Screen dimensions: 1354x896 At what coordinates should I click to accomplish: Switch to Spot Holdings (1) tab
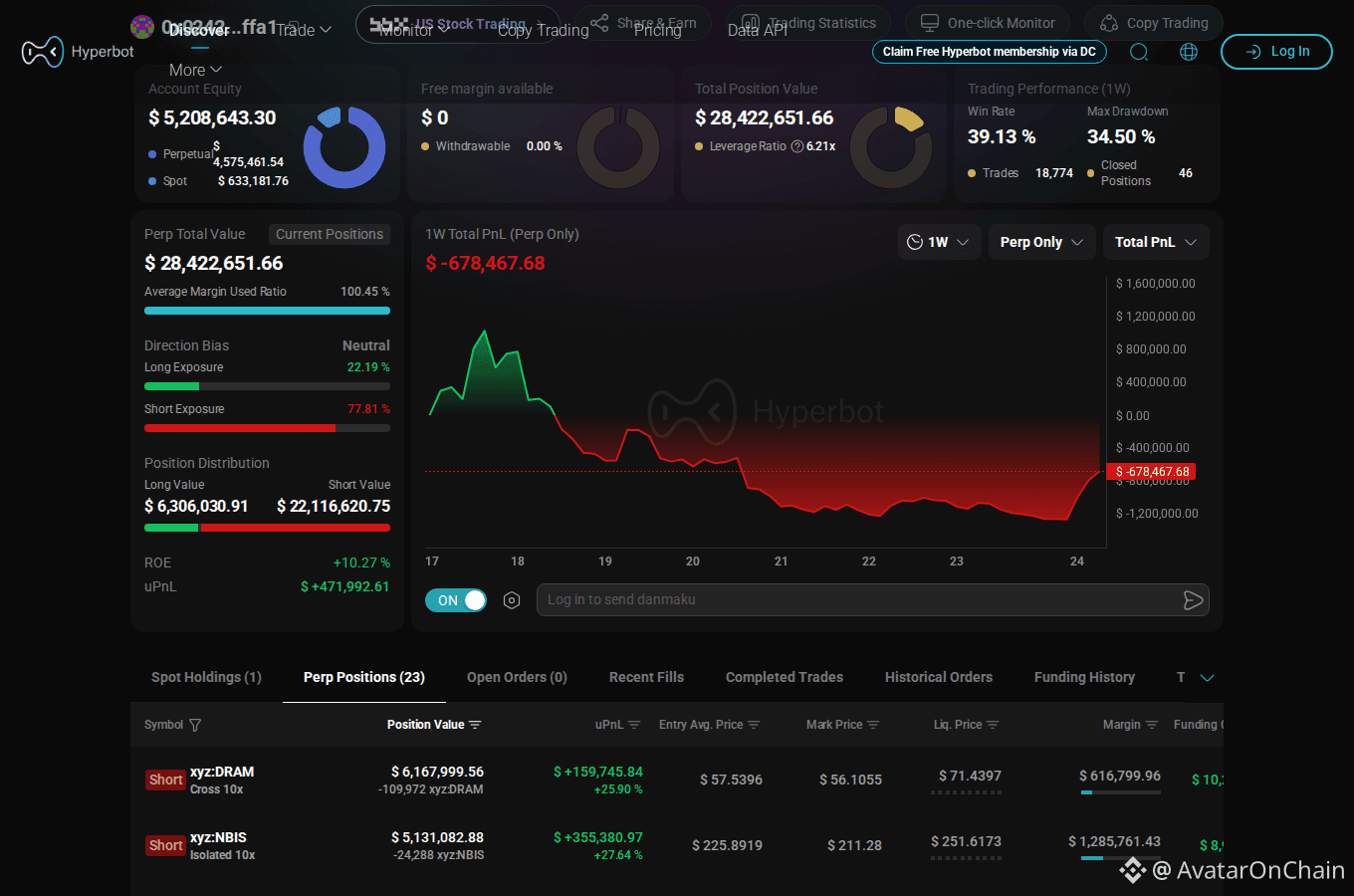(x=206, y=677)
